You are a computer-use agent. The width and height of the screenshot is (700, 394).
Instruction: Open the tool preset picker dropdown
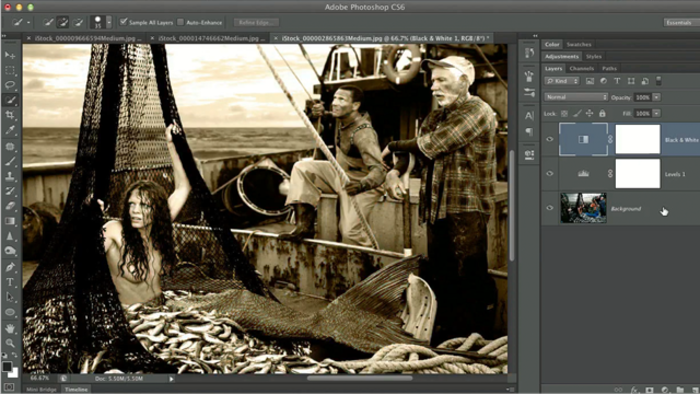[29, 22]
